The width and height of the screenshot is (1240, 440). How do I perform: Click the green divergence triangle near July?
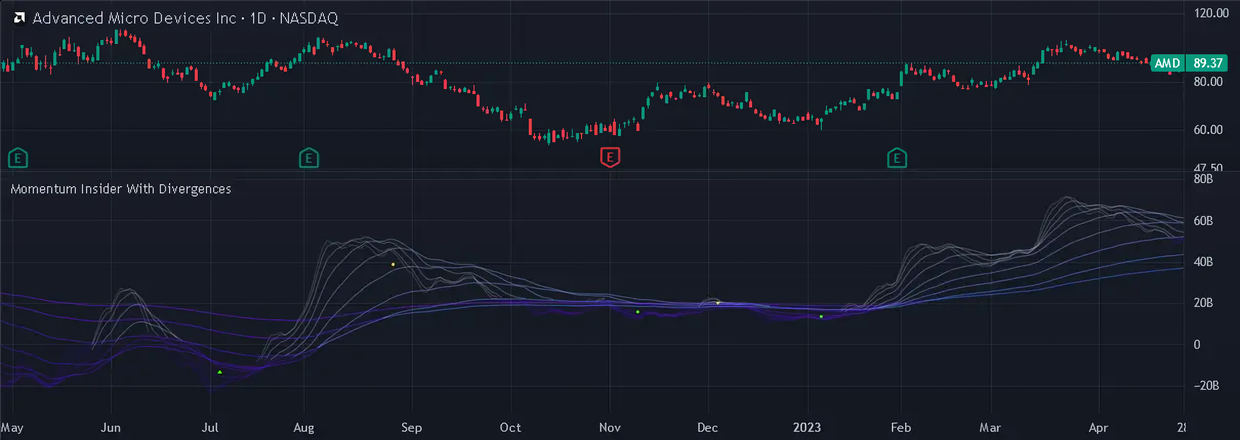pos(220,372)
